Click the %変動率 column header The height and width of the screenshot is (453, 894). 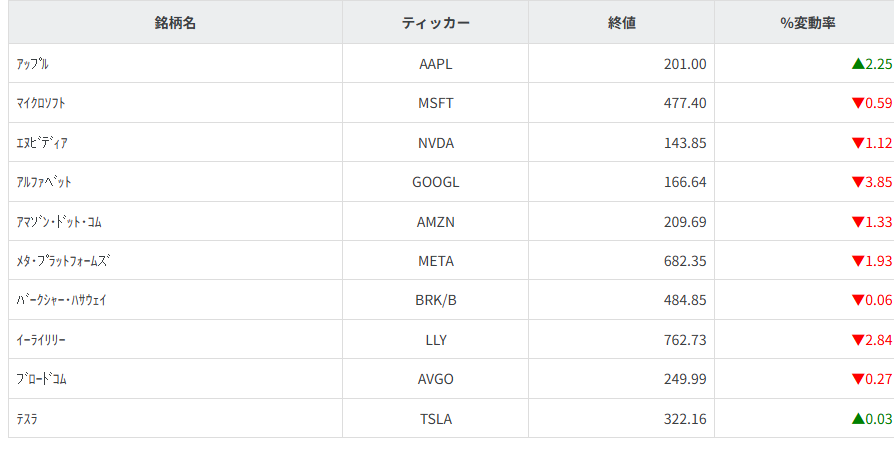click(x=807, y=23)
